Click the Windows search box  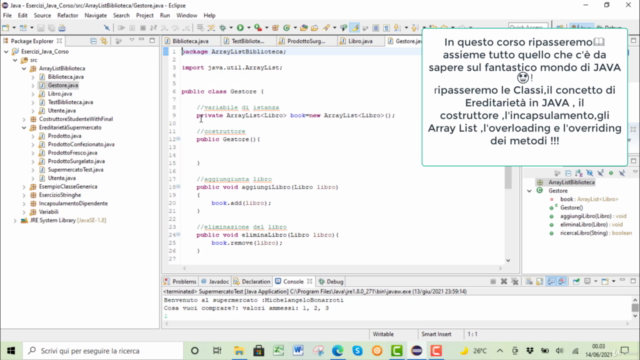coord(102,351)
